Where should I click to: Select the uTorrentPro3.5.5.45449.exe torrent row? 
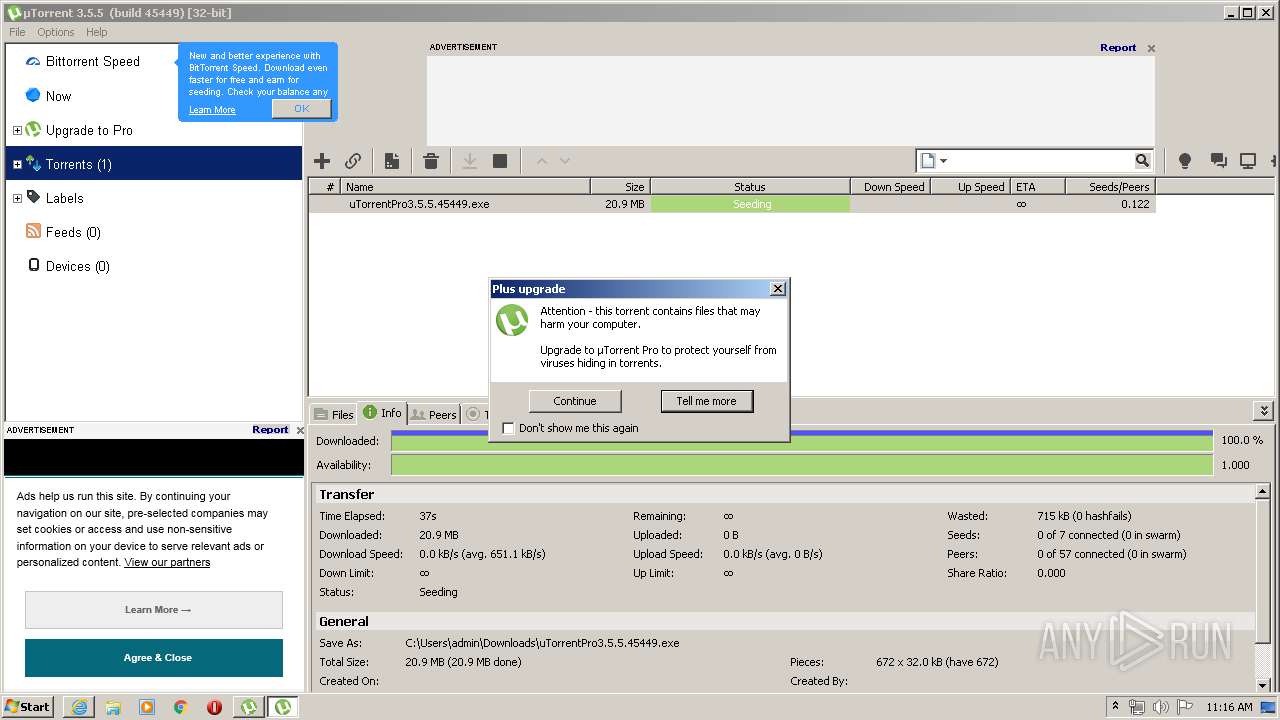pos(732,204)
